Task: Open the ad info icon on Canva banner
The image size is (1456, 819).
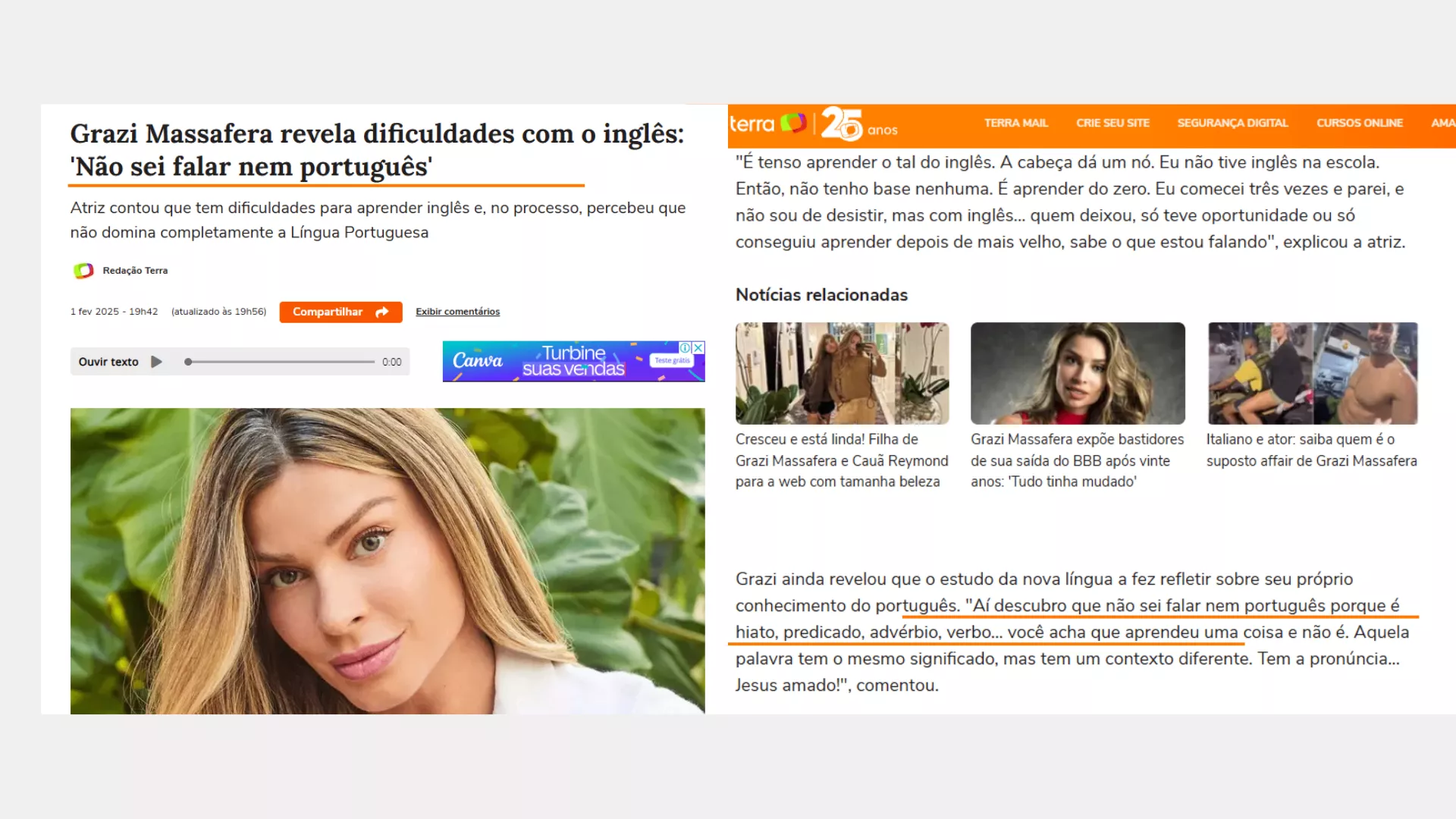Action: click(686, 347)
